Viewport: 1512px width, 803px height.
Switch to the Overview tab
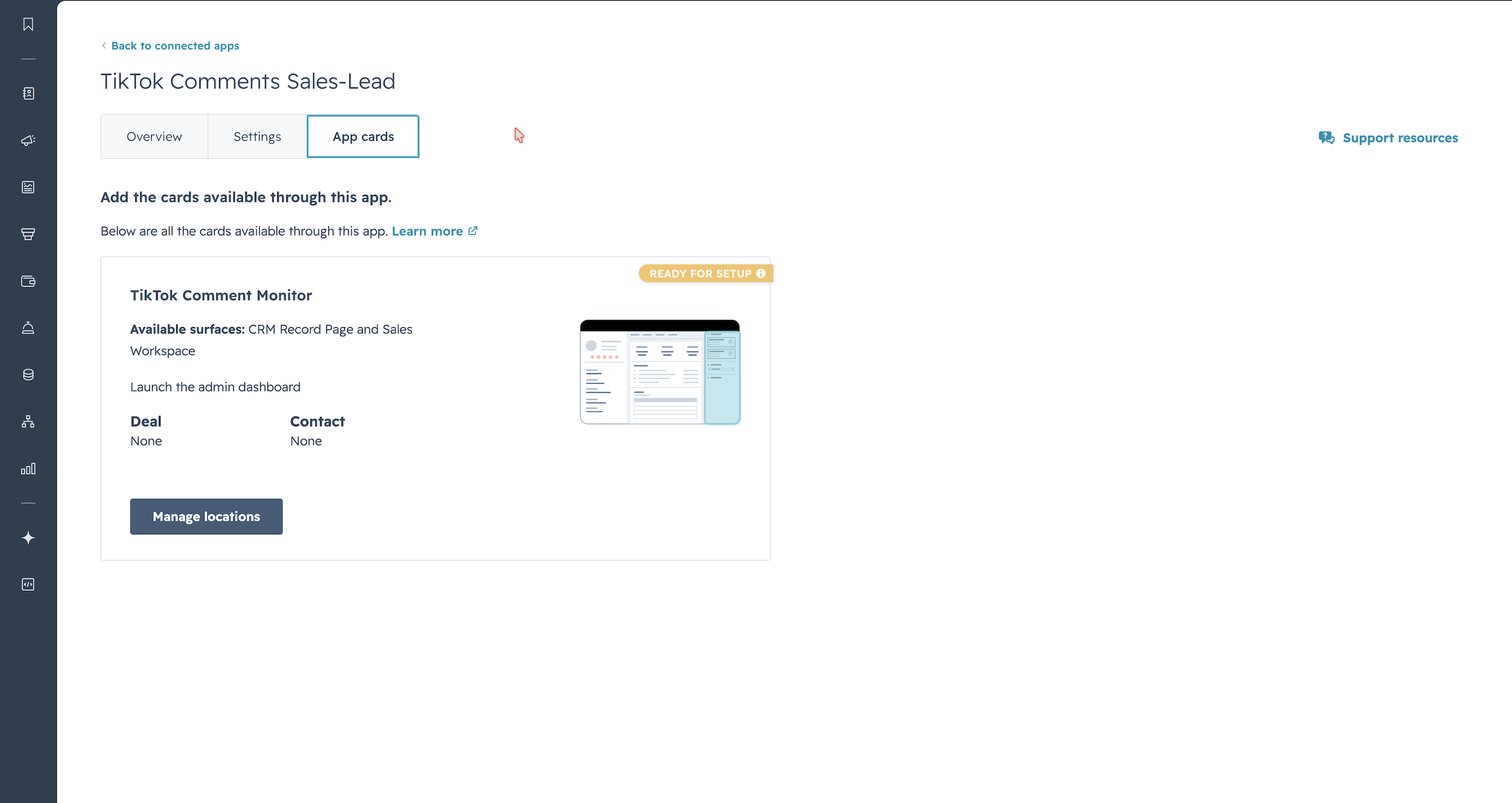(x=154, y=137)
